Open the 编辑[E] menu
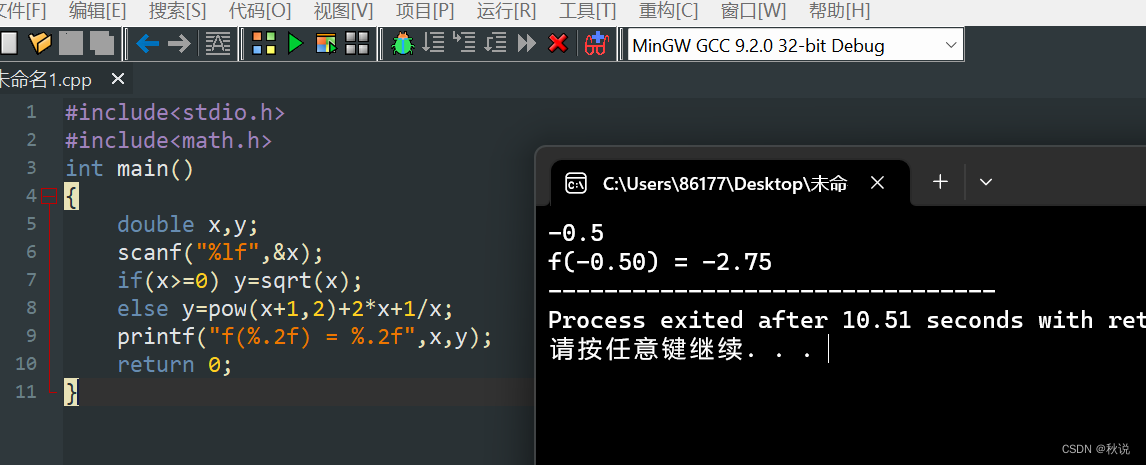Image resolution: width=1146 pixels, height=465 pixels. [97, 11]
